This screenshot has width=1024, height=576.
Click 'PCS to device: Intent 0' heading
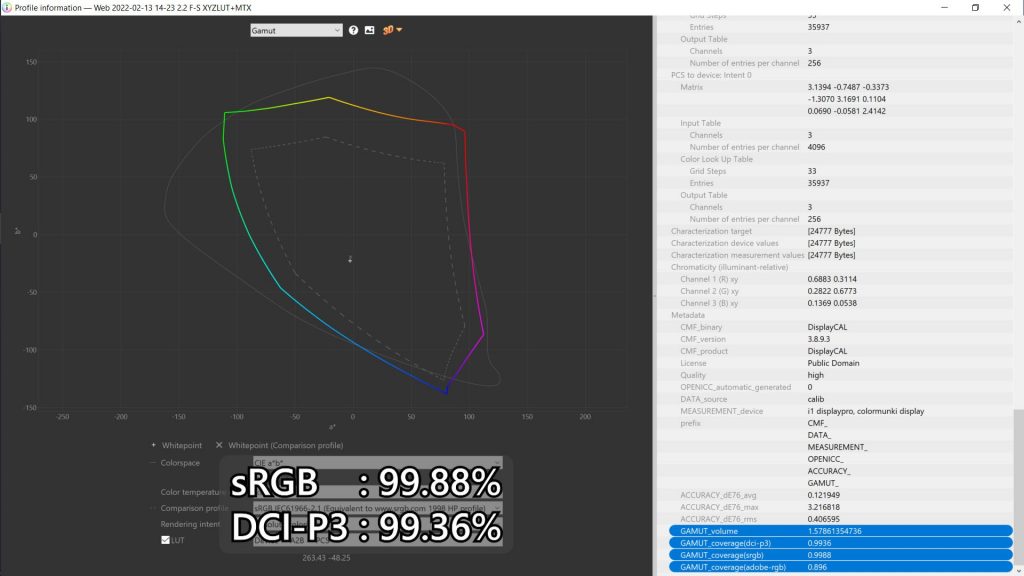[x=711, y=75]
